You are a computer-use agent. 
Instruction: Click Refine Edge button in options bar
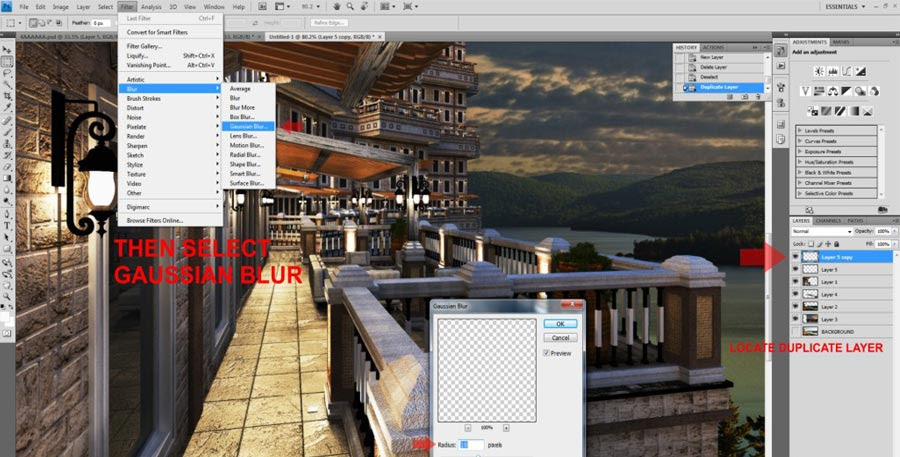(x=329, y=23)
